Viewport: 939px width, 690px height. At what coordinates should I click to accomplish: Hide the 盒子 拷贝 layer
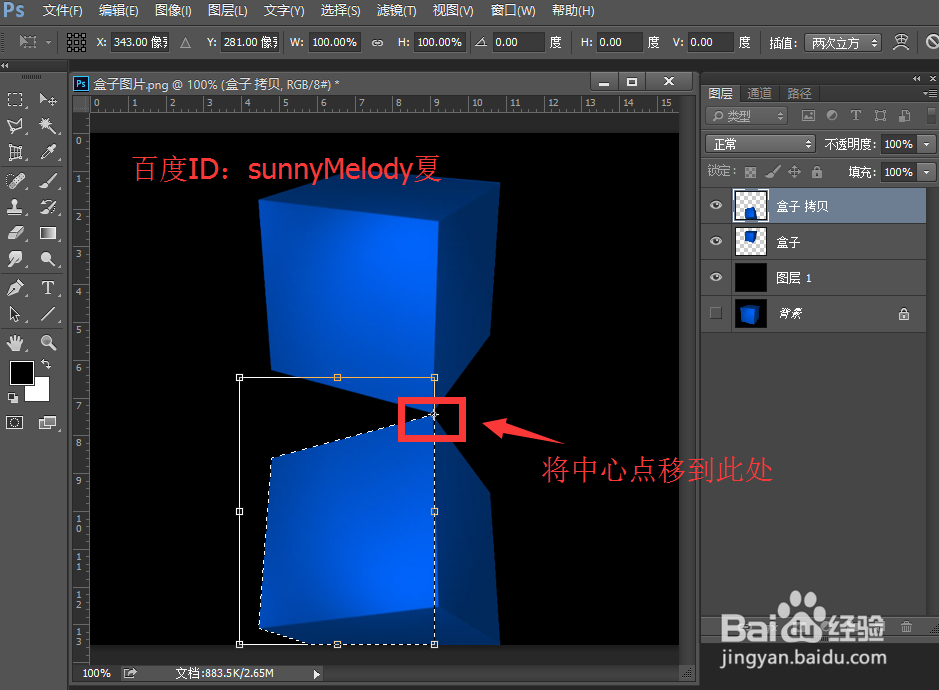[x=716, y=205]
